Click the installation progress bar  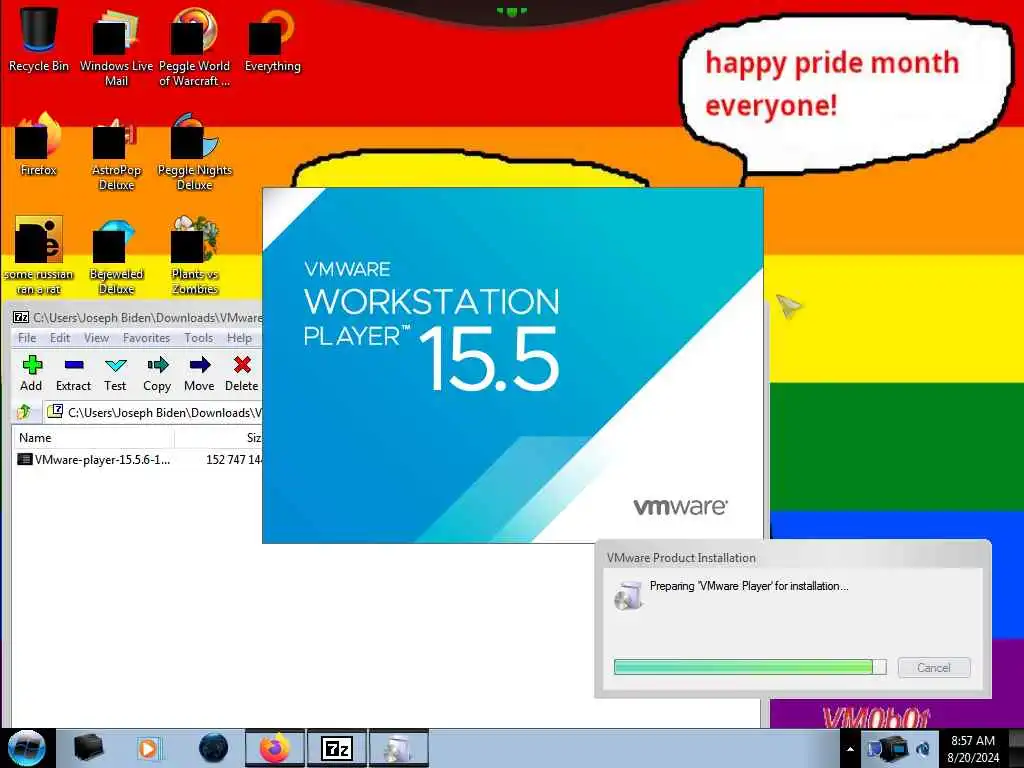[750, 667]
